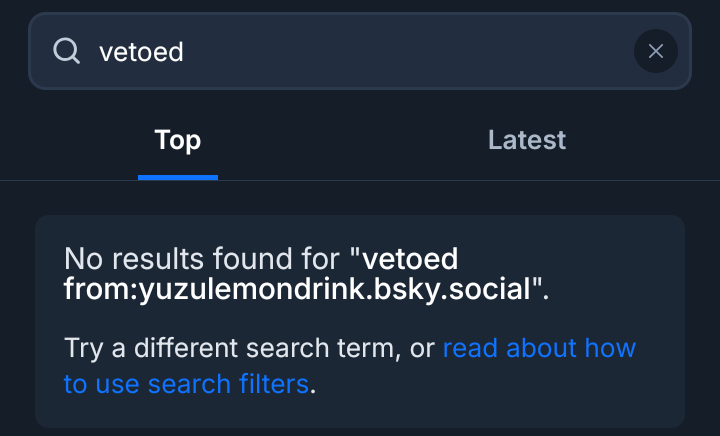
Task: Click empty space inside the search field
Action: (420, 51)
